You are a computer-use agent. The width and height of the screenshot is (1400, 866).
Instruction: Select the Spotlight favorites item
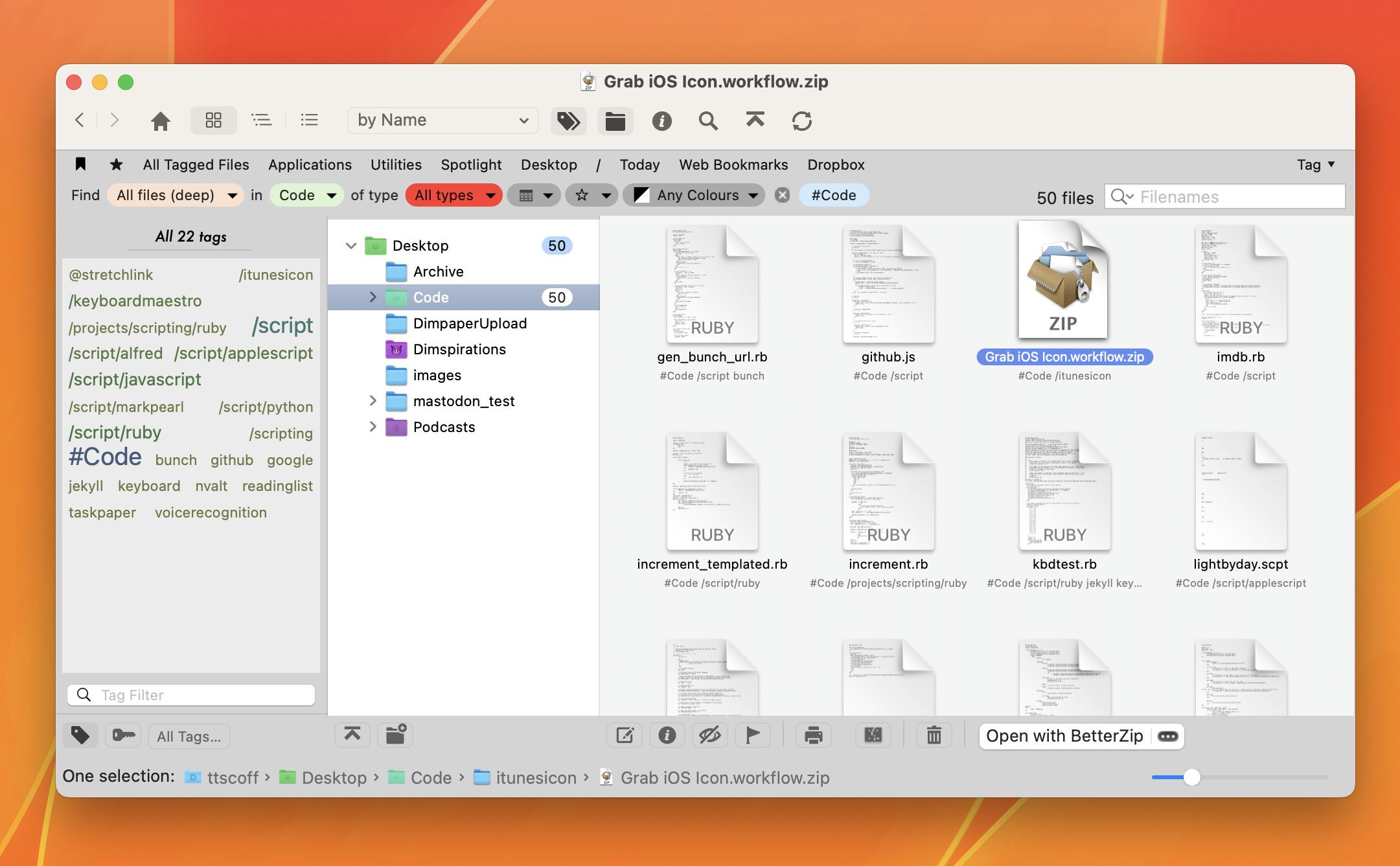(471, 165)
